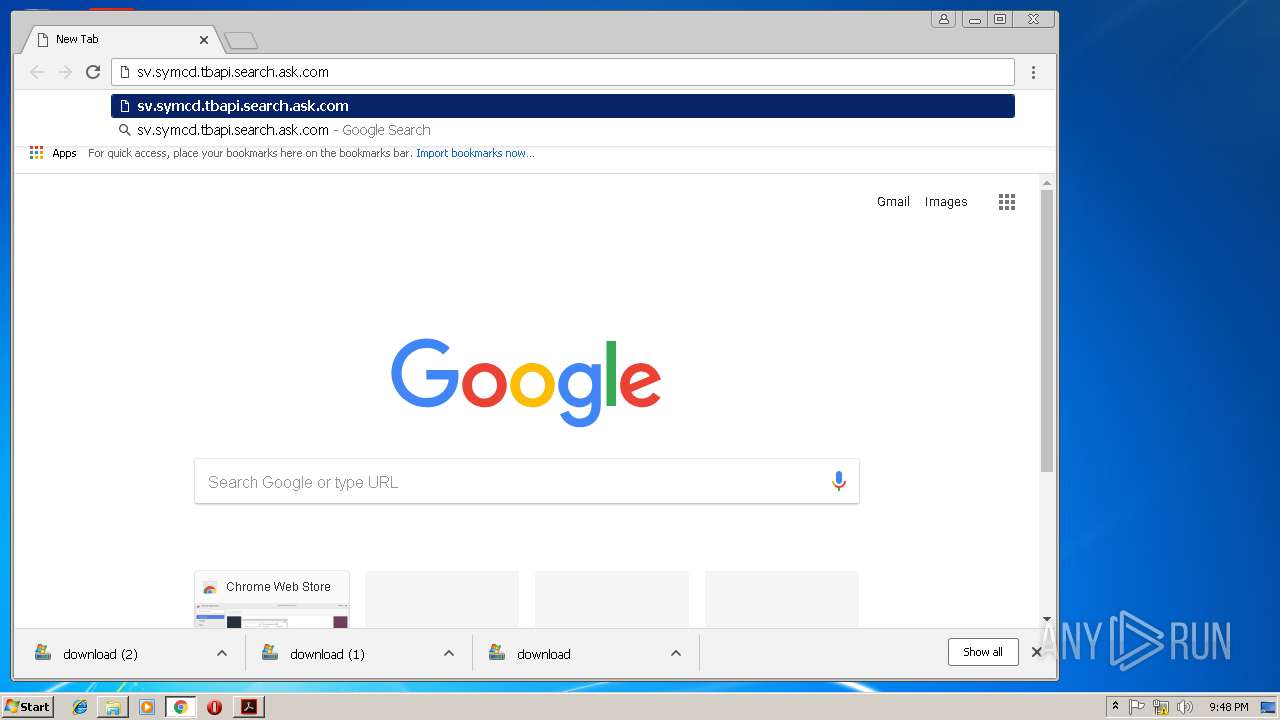Open the Action Center flag icon
This screenshot has height=720, width=1280.
point(1137,707)
